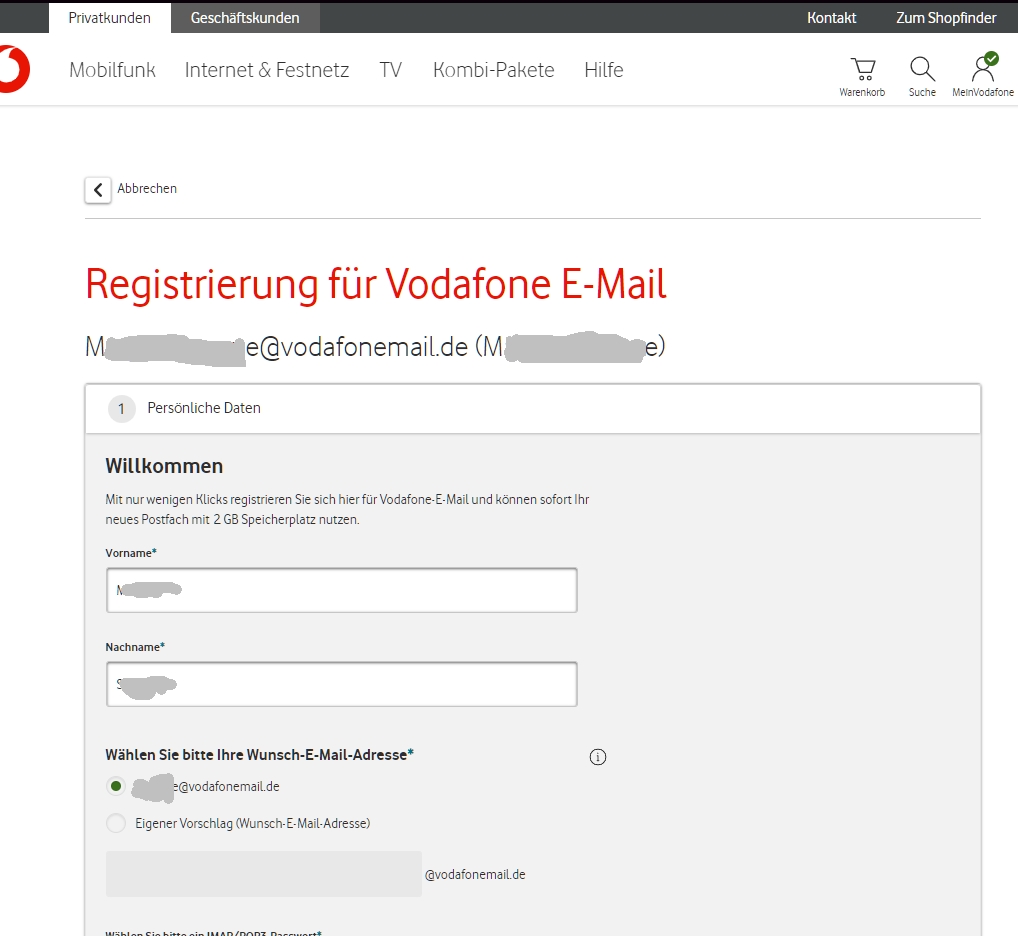This screenshot has width=1018, height=936.
Task: Open the Kombi-Pakete menu
Action: click(x=493, y=70)
